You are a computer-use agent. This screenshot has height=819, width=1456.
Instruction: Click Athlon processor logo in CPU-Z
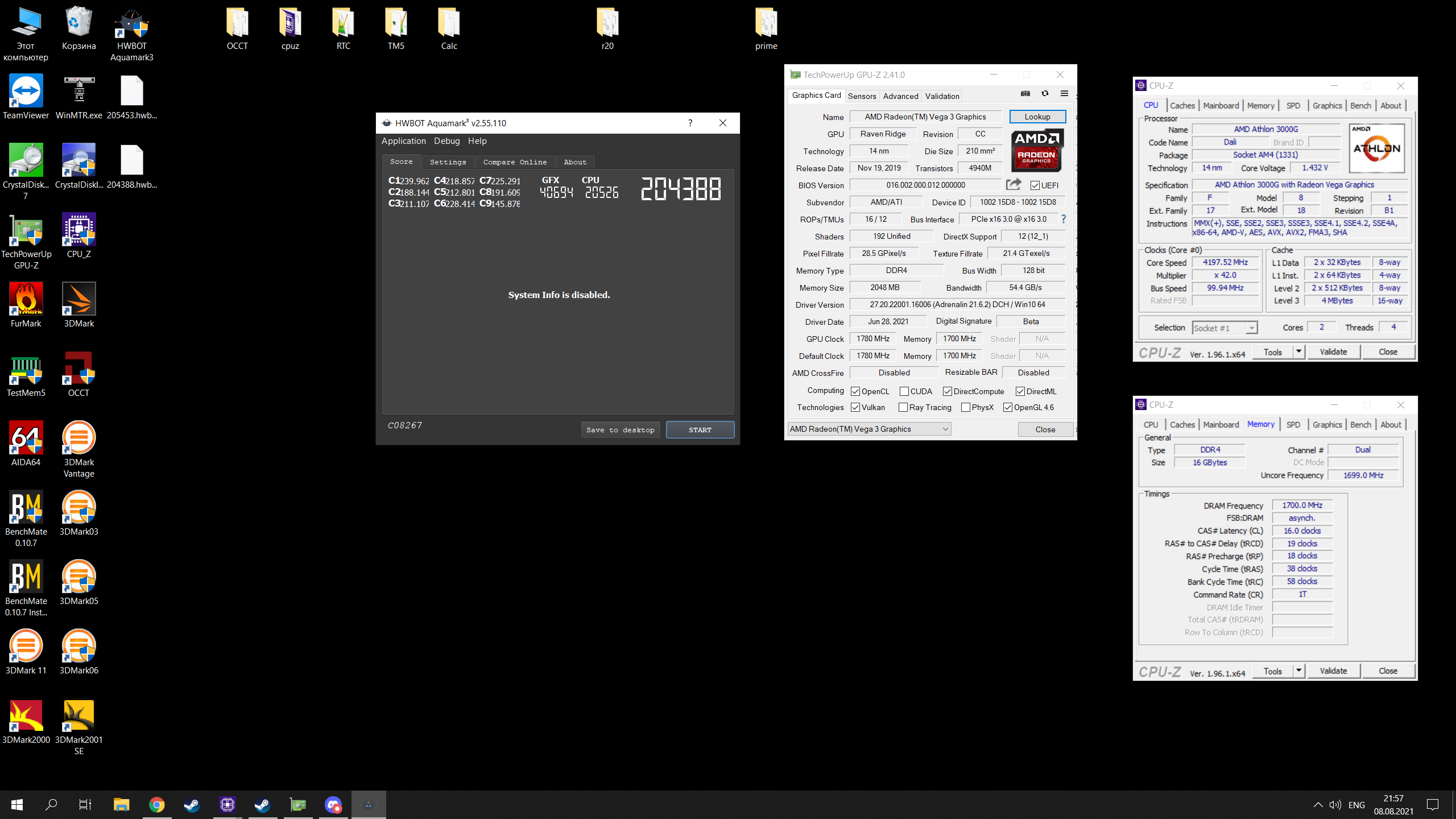pos(1376,148)
